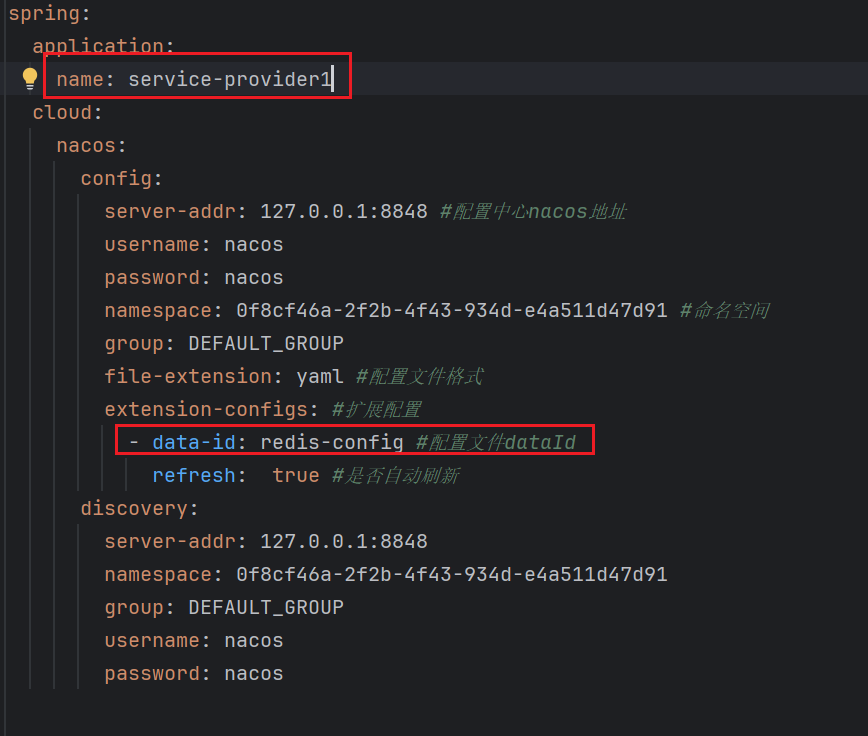The image size is (868, 736).
Task: Click 'group: DEFAULT_GROUP' under config
Action: [224, 344]
